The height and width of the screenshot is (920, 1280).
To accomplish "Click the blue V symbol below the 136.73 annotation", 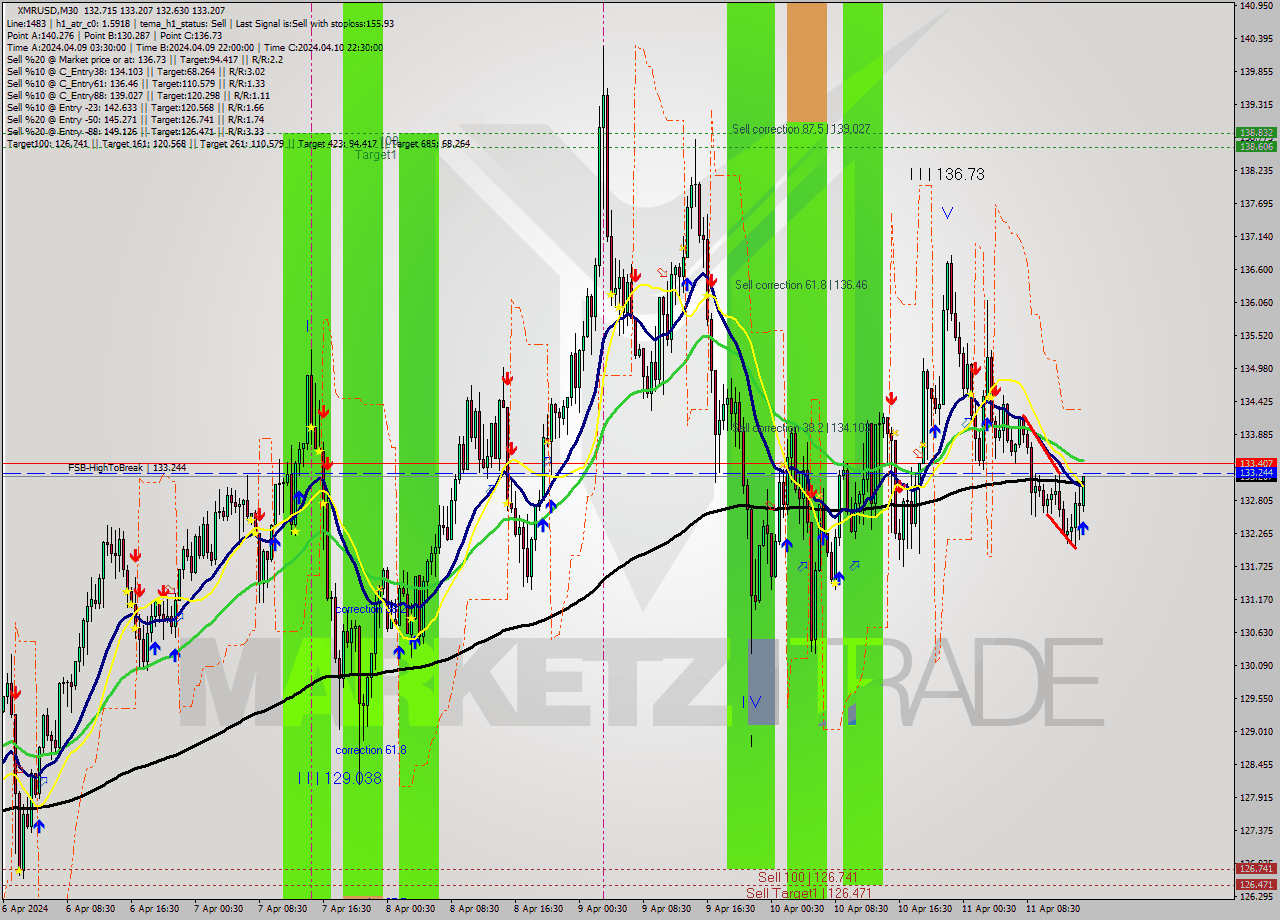I will (x=947, y=212).
